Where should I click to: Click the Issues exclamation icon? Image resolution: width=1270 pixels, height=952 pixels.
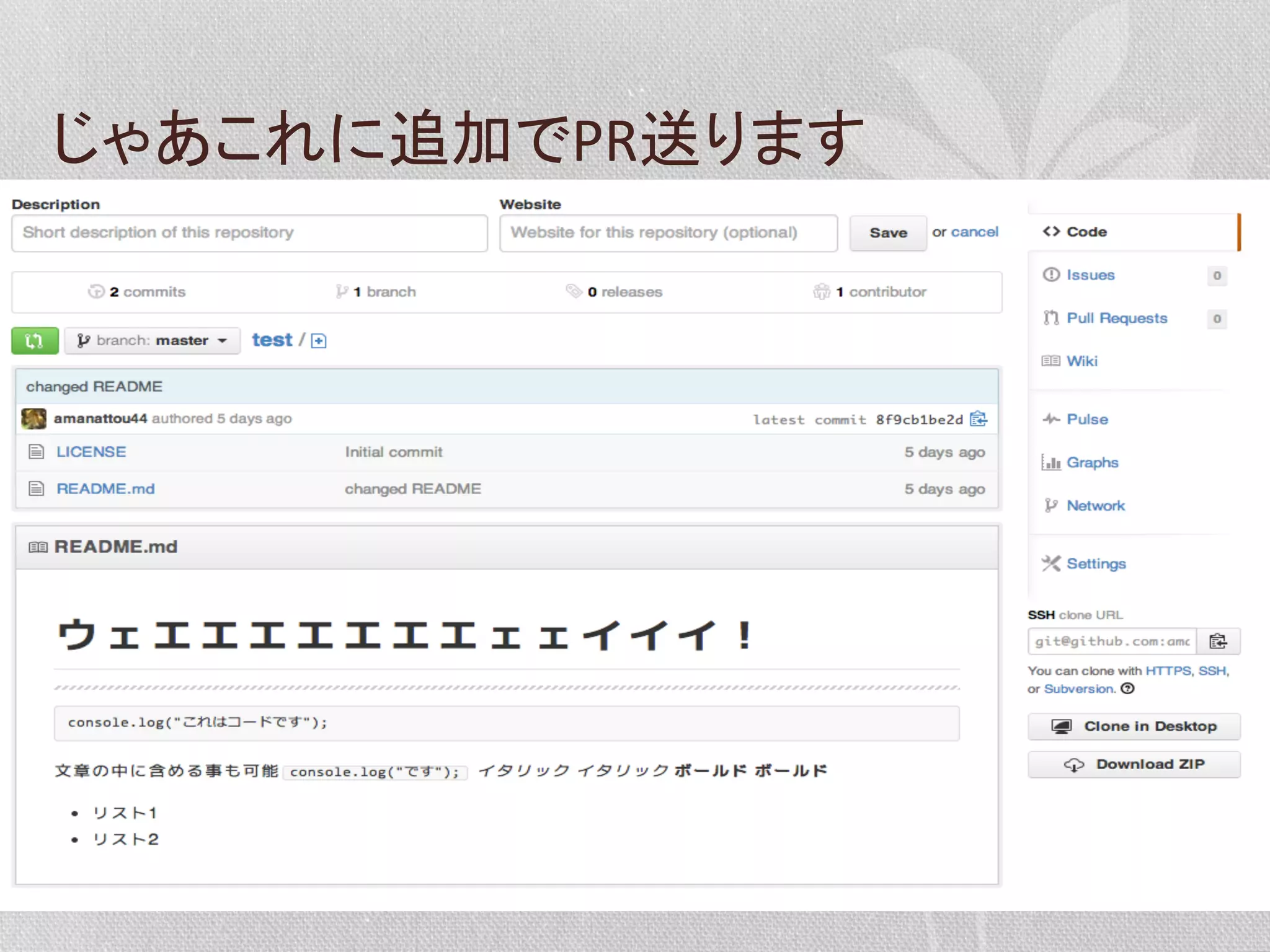[x=1051, y=274]
